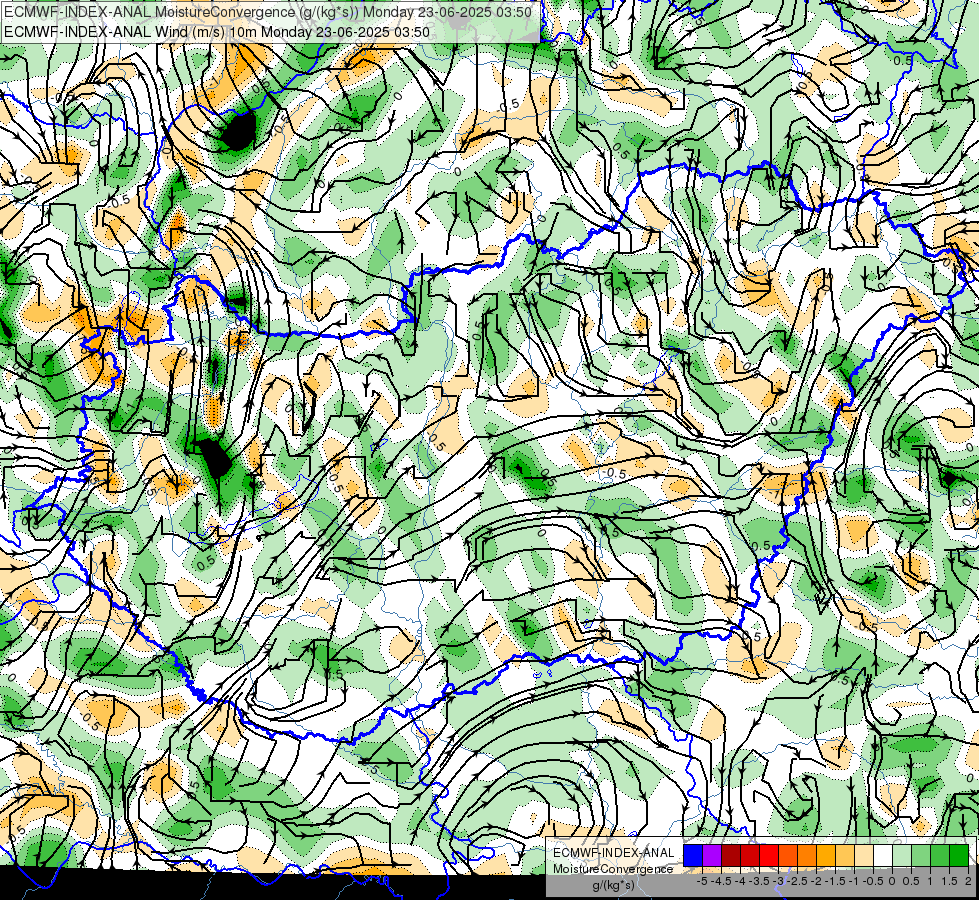This screenshot has height=900, width=979.
Task: Click the -4 tick label in legend
Action: click(740, 881)
